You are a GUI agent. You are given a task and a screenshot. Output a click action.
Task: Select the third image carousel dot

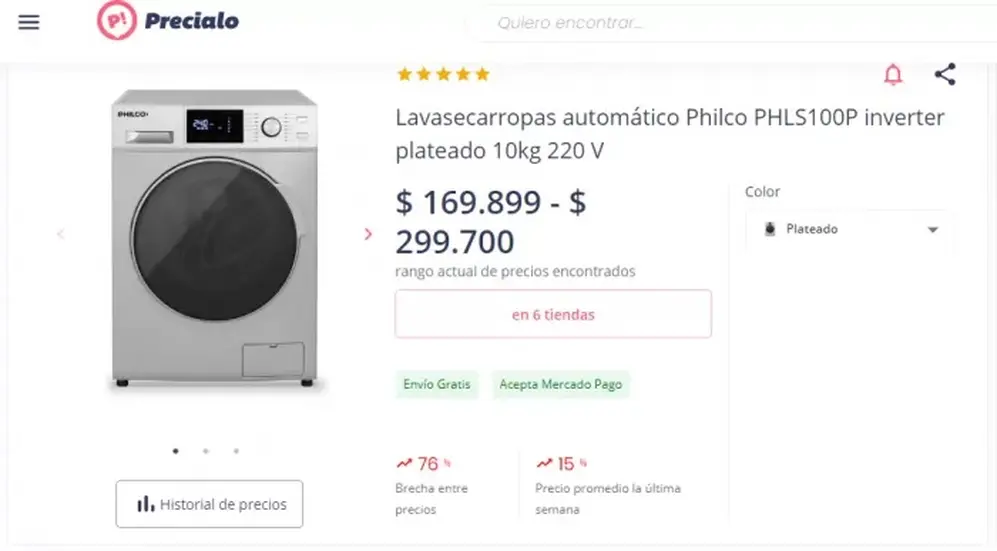coord(236,451)
